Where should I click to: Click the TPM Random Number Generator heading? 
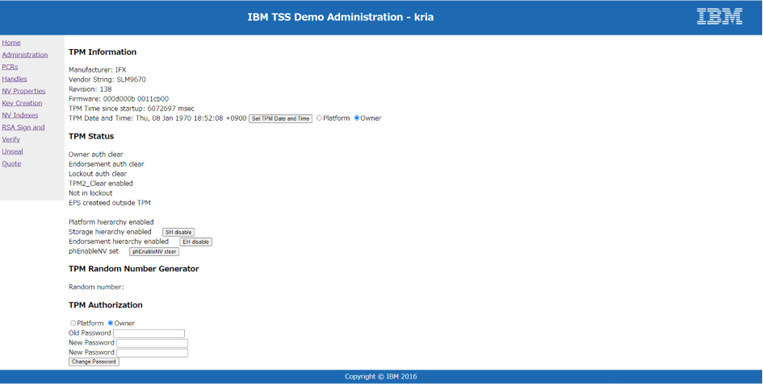pos(134,269)
